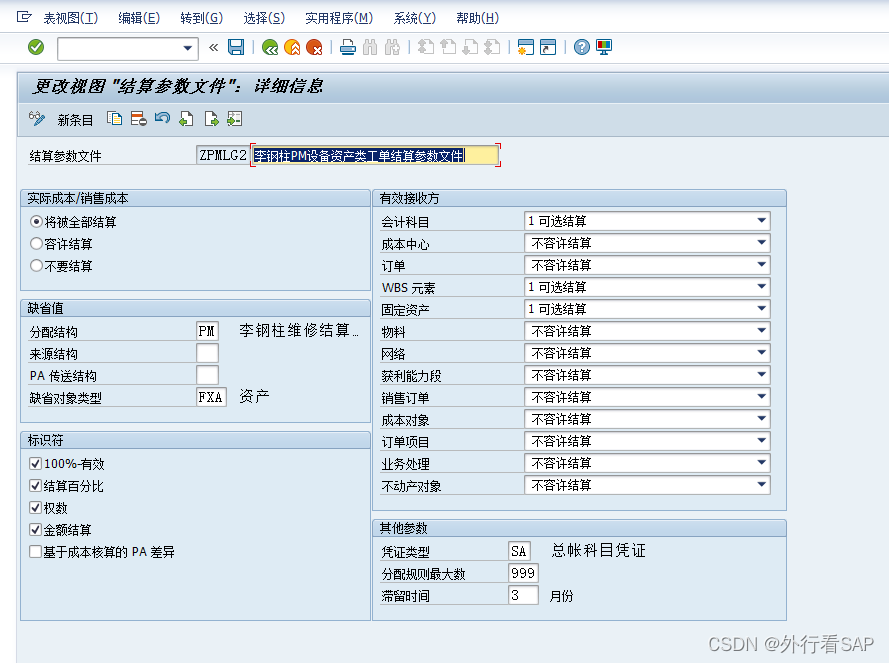This screenshot has height=663, width=889.
Task: Click the yellow Exit icon
Action: coord(292,47)
